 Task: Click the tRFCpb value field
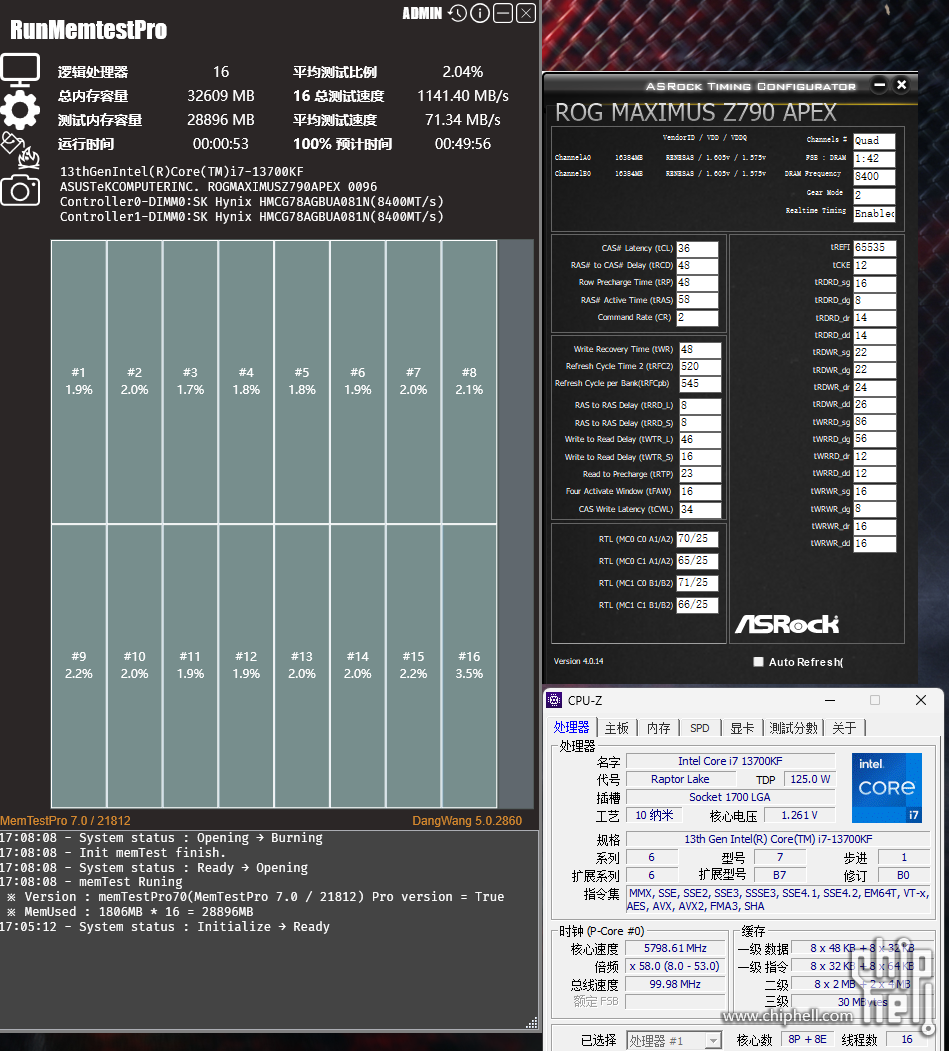(x=700, y=384)
